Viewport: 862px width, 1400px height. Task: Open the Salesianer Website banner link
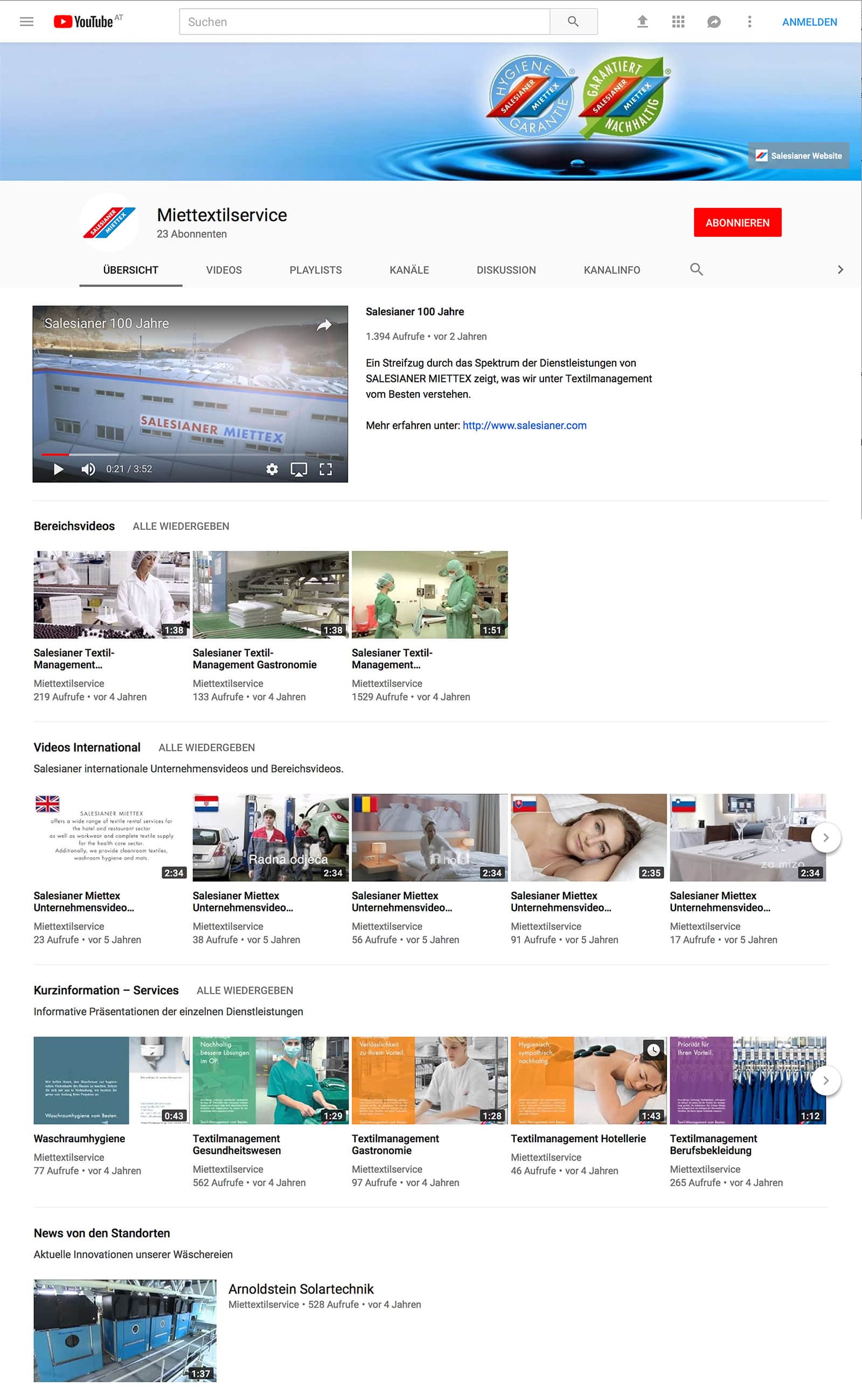pyautogui.click(x=798, y=156)
